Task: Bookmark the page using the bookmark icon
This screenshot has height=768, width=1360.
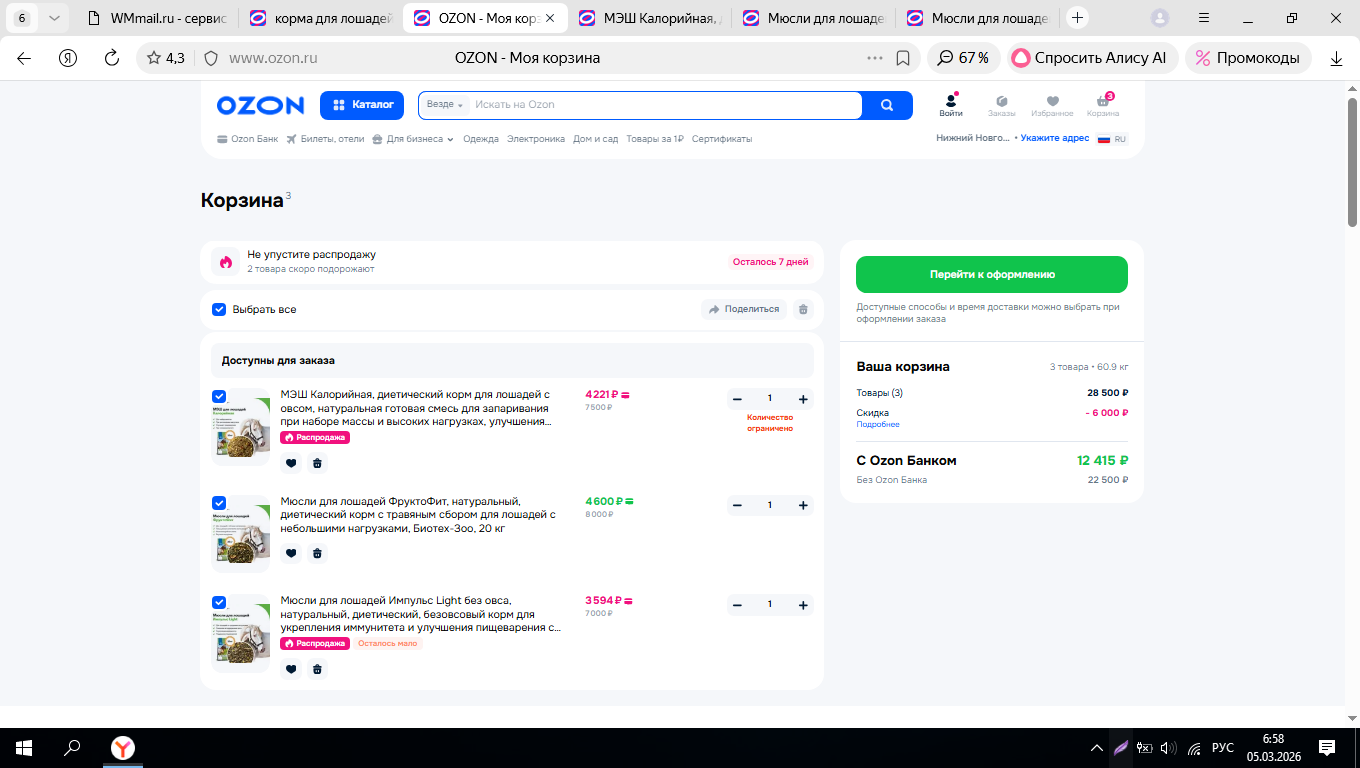Action: pos(903,58)
